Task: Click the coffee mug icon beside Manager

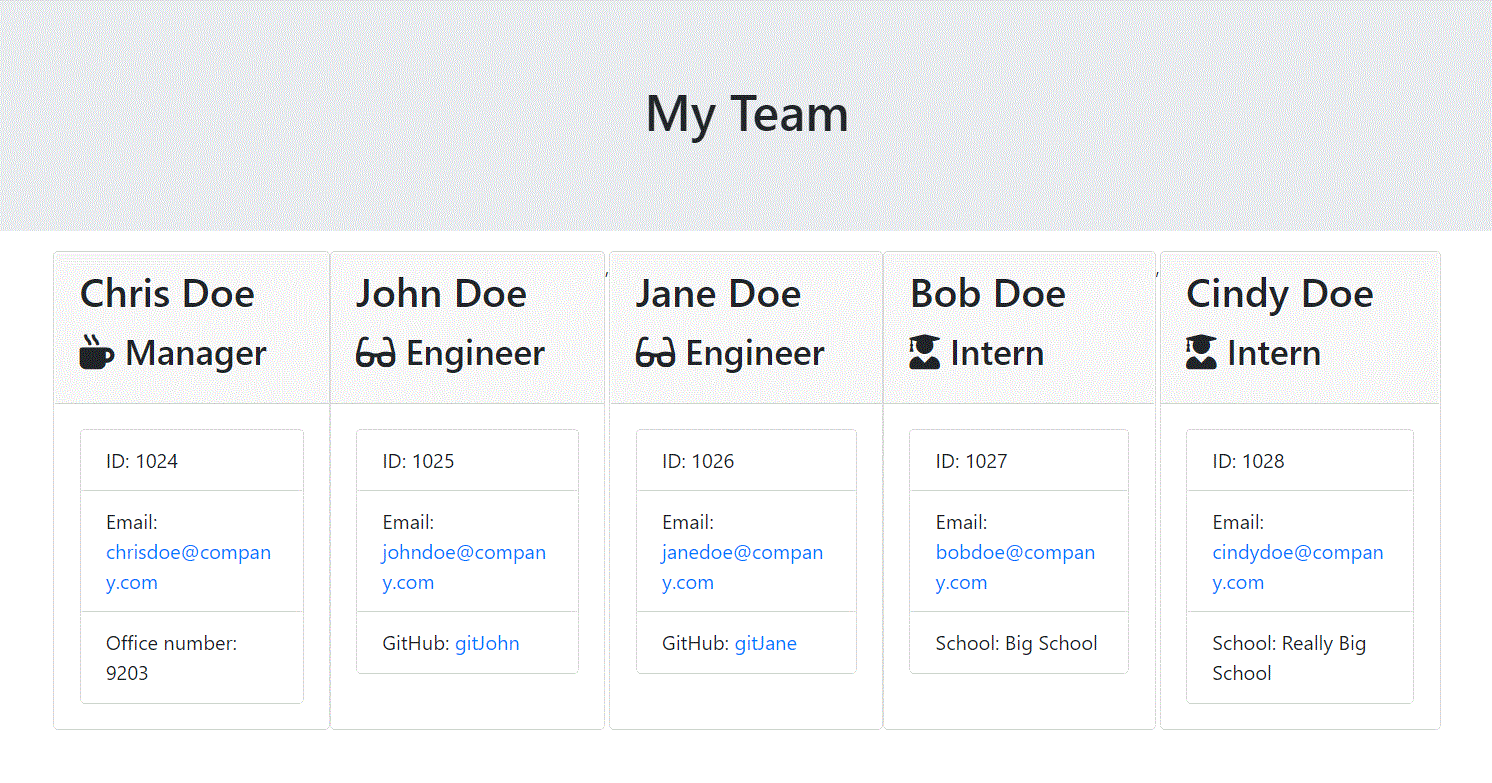Action: click(97, 353)
